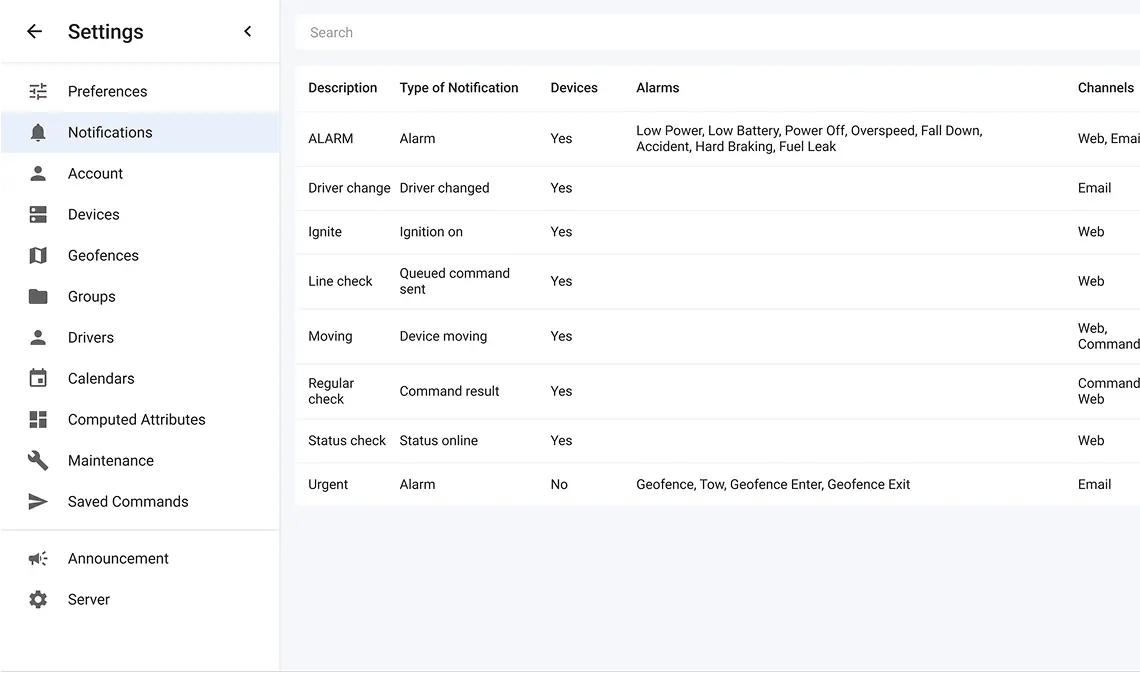Select the Ignite row description
Screen dimensions: 1140x674
point(325,231)
